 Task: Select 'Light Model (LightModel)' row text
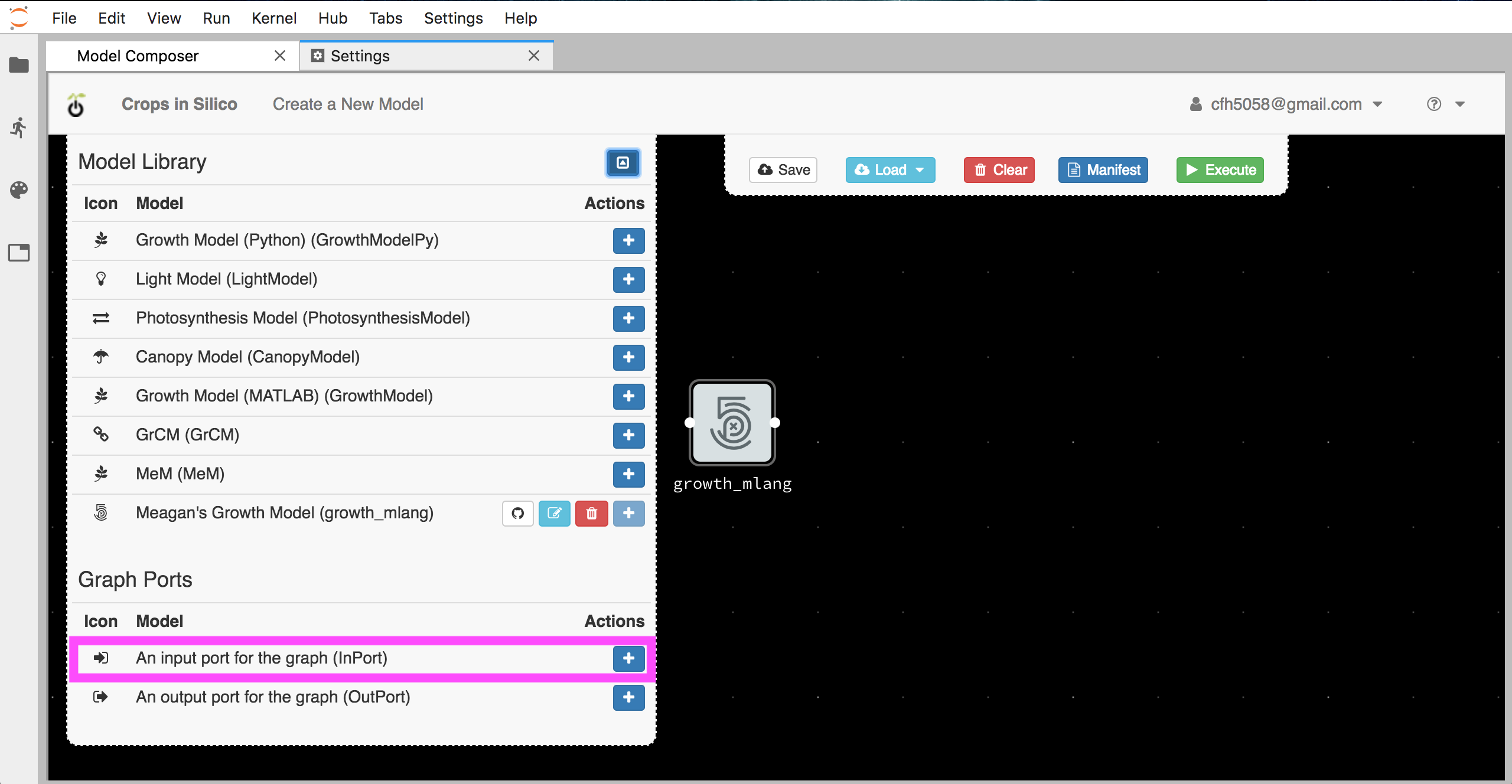226,279
